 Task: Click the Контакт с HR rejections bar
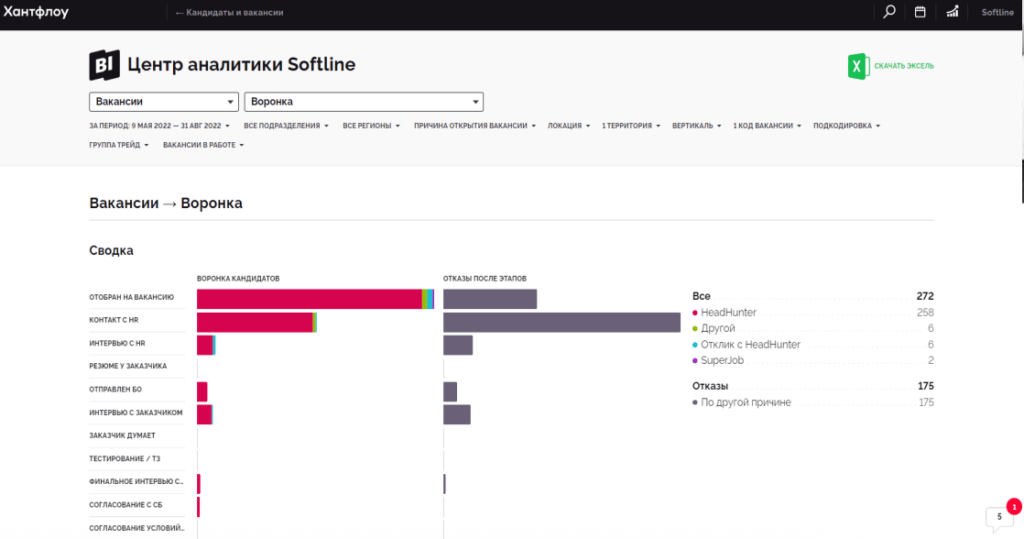(561, 322)
